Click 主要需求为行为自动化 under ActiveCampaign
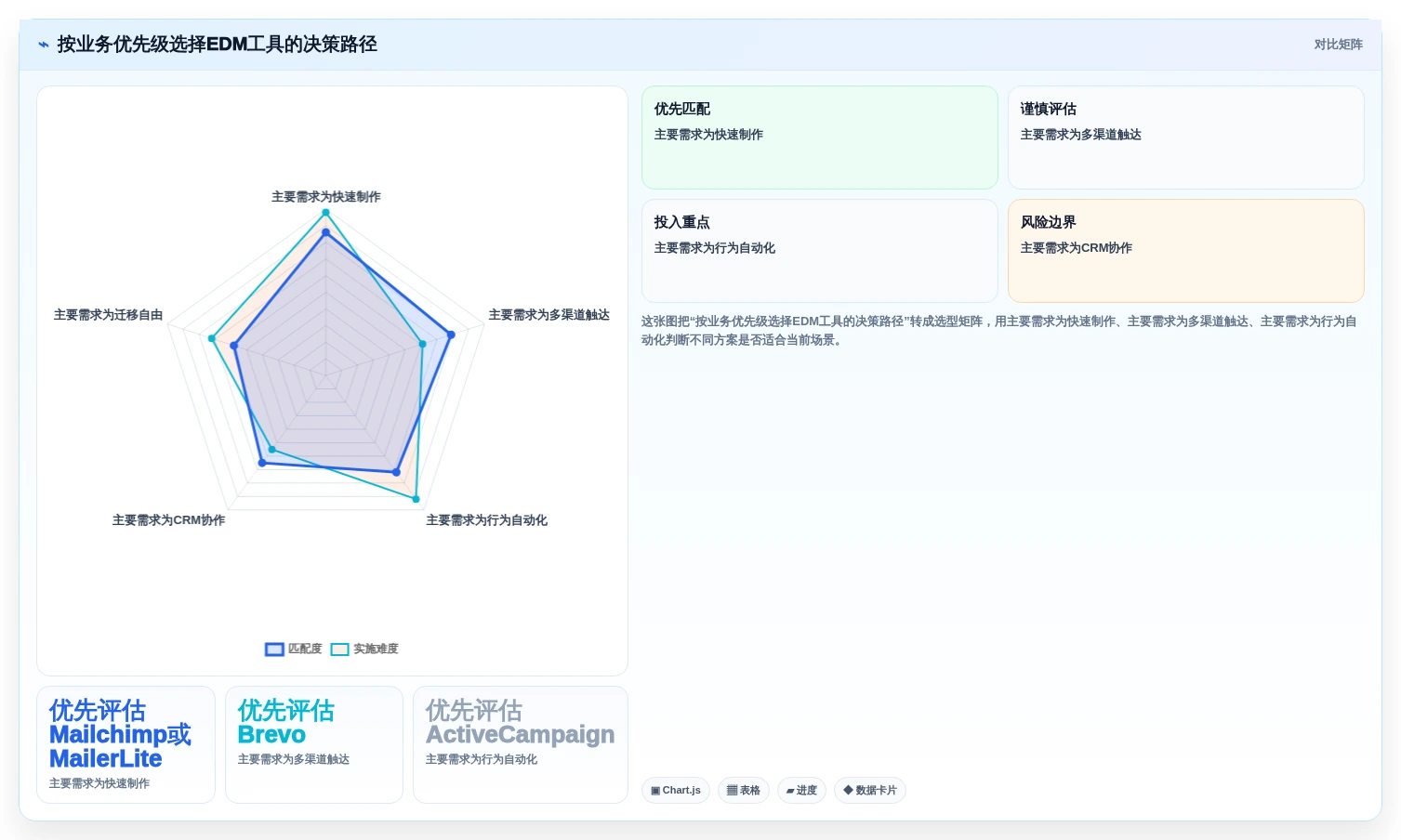 pyautogui.click(x=482, y=759)
